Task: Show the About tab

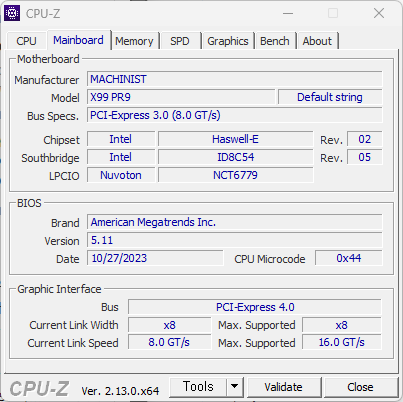Action: tap(317, 41)
